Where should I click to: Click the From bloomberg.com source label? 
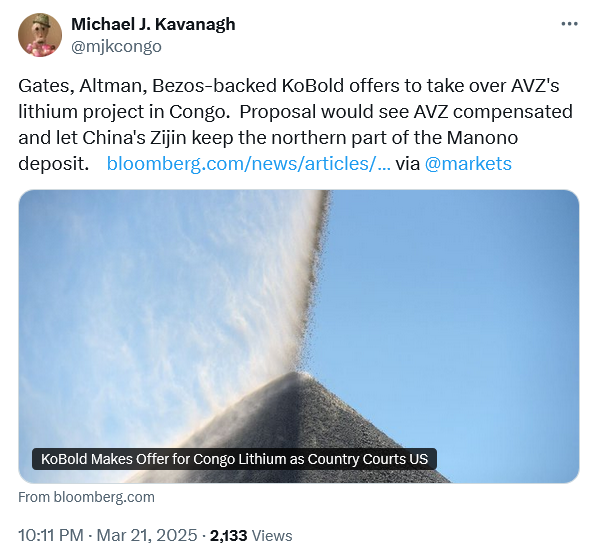coord(87,497)
